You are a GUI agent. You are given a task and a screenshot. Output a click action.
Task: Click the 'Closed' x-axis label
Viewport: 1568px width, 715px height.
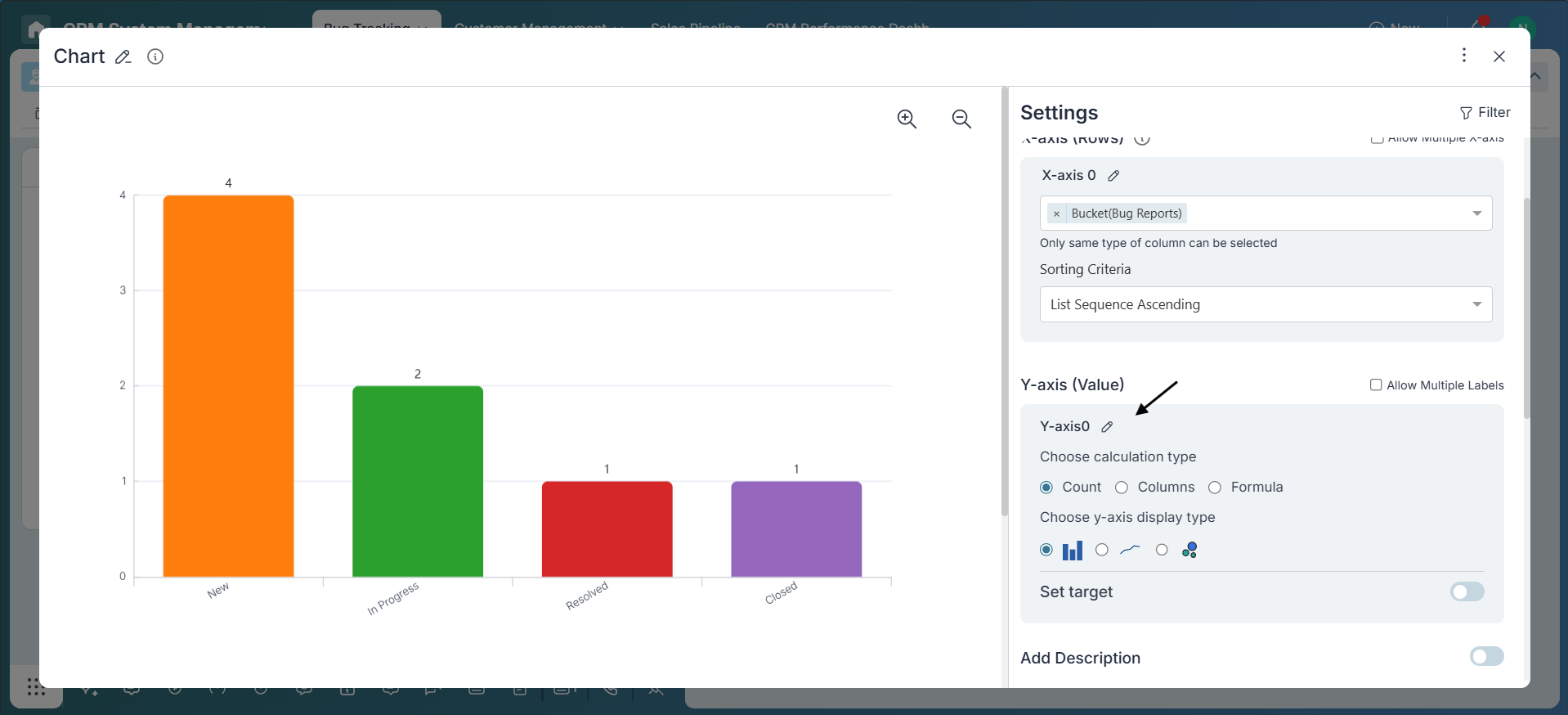click(x=781, y=593)
